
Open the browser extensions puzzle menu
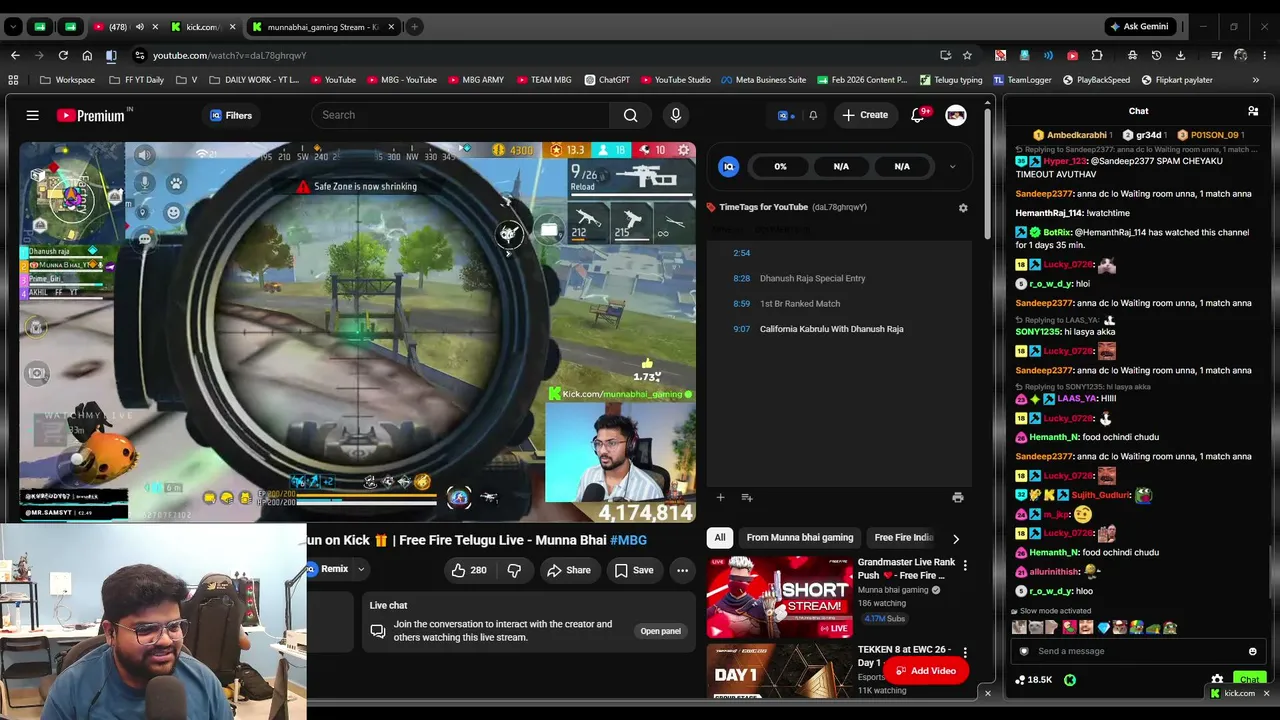click(1097, 55)
